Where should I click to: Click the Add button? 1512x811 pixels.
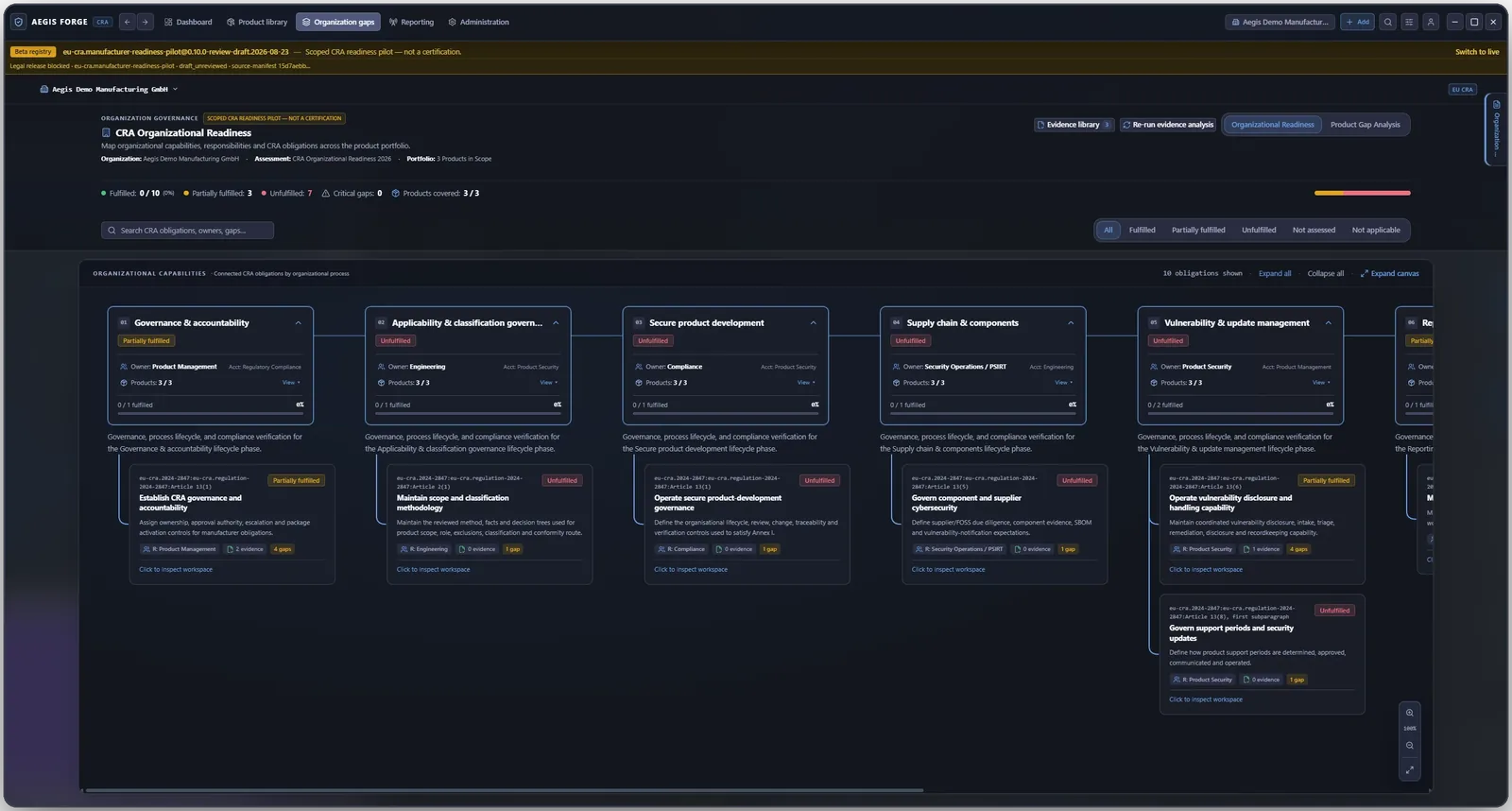tap(1357, 22)
